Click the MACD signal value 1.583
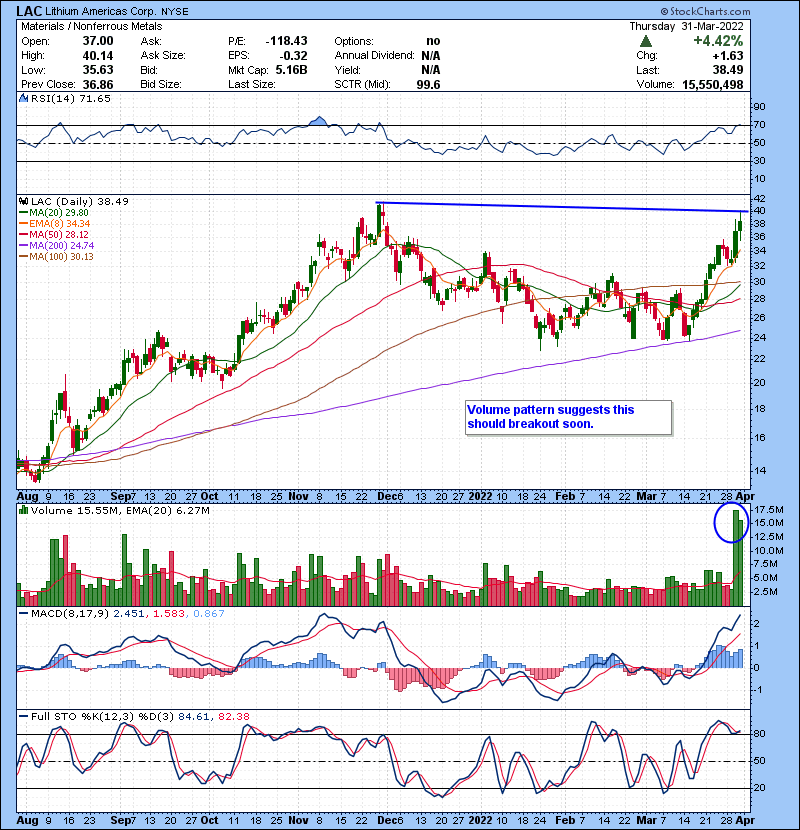This screenshot has height=830, width=800. pyautogui.click(x=169, y=614)
